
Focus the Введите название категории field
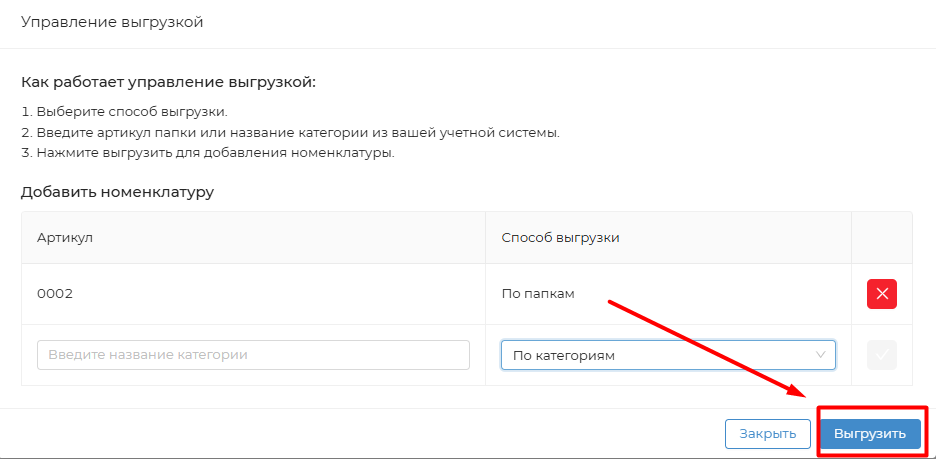pos(253,355)
